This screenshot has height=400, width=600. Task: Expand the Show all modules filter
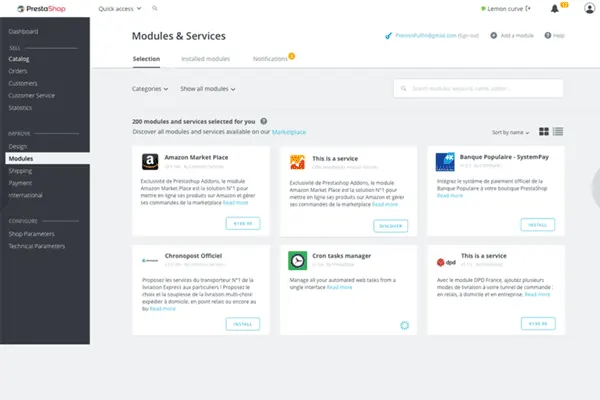tap(208, 89)
